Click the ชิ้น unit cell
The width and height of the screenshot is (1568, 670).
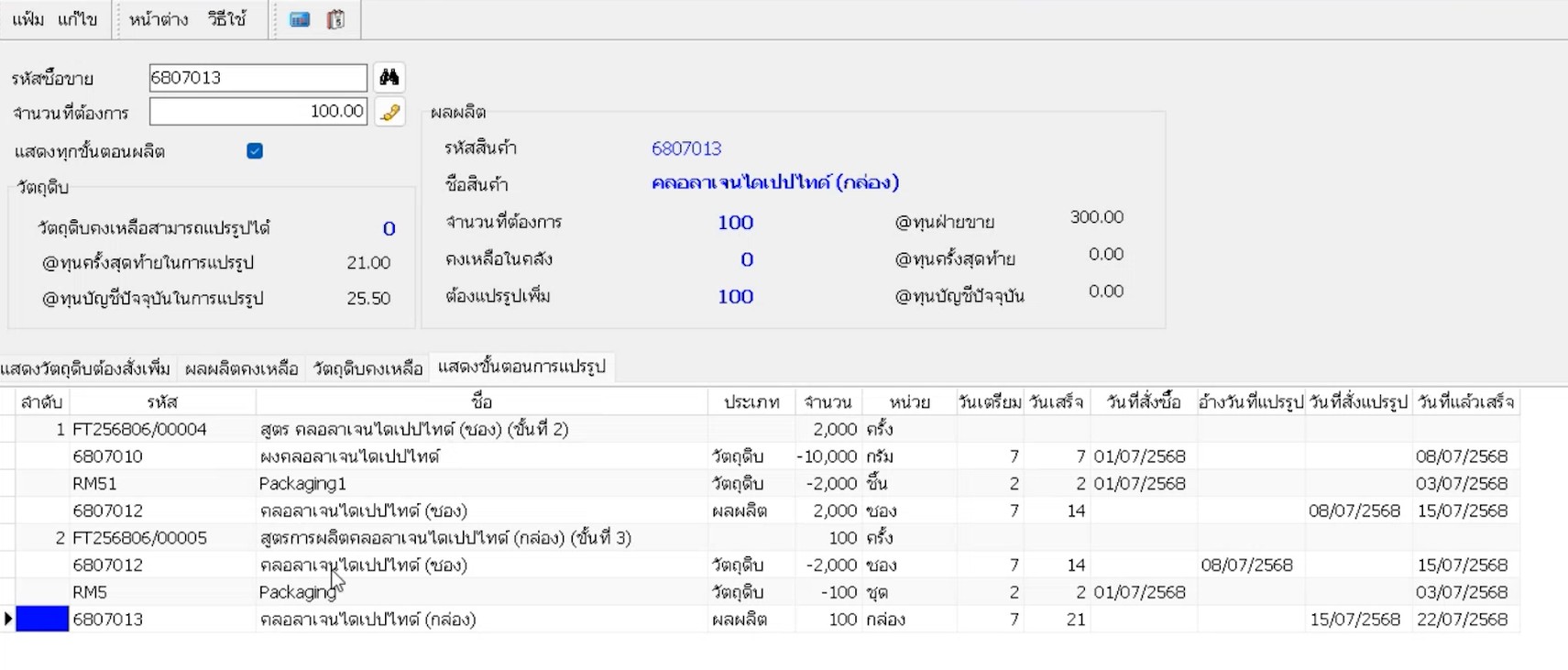(x=909, y=484)
